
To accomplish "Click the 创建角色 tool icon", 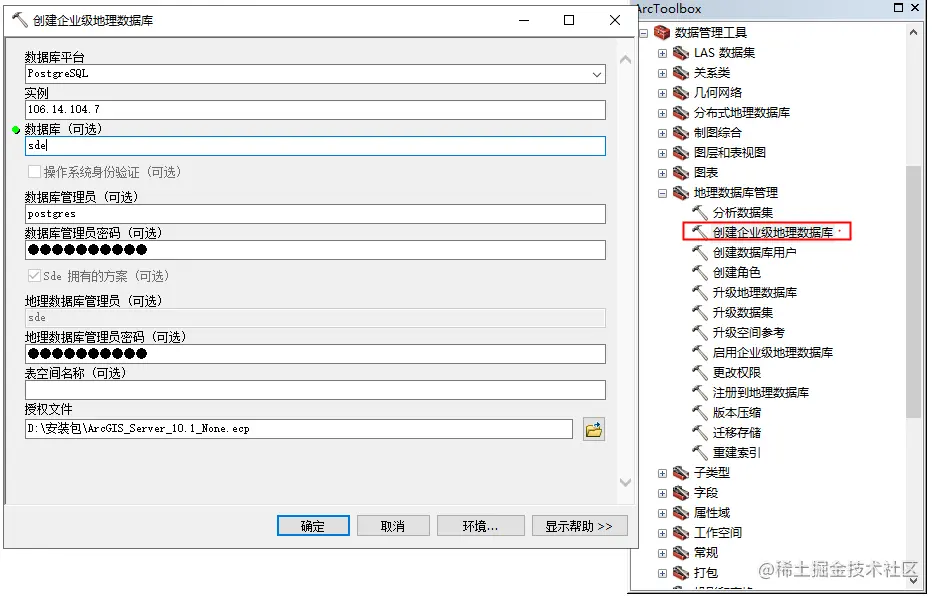I will 700,272.
